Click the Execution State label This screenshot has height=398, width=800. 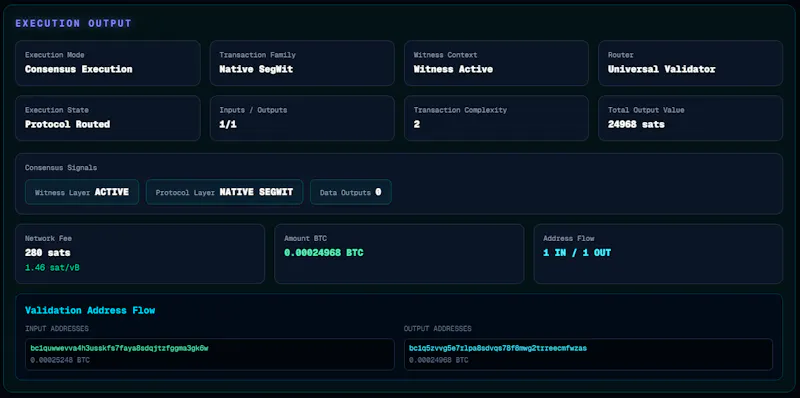(x=57, y=110)
